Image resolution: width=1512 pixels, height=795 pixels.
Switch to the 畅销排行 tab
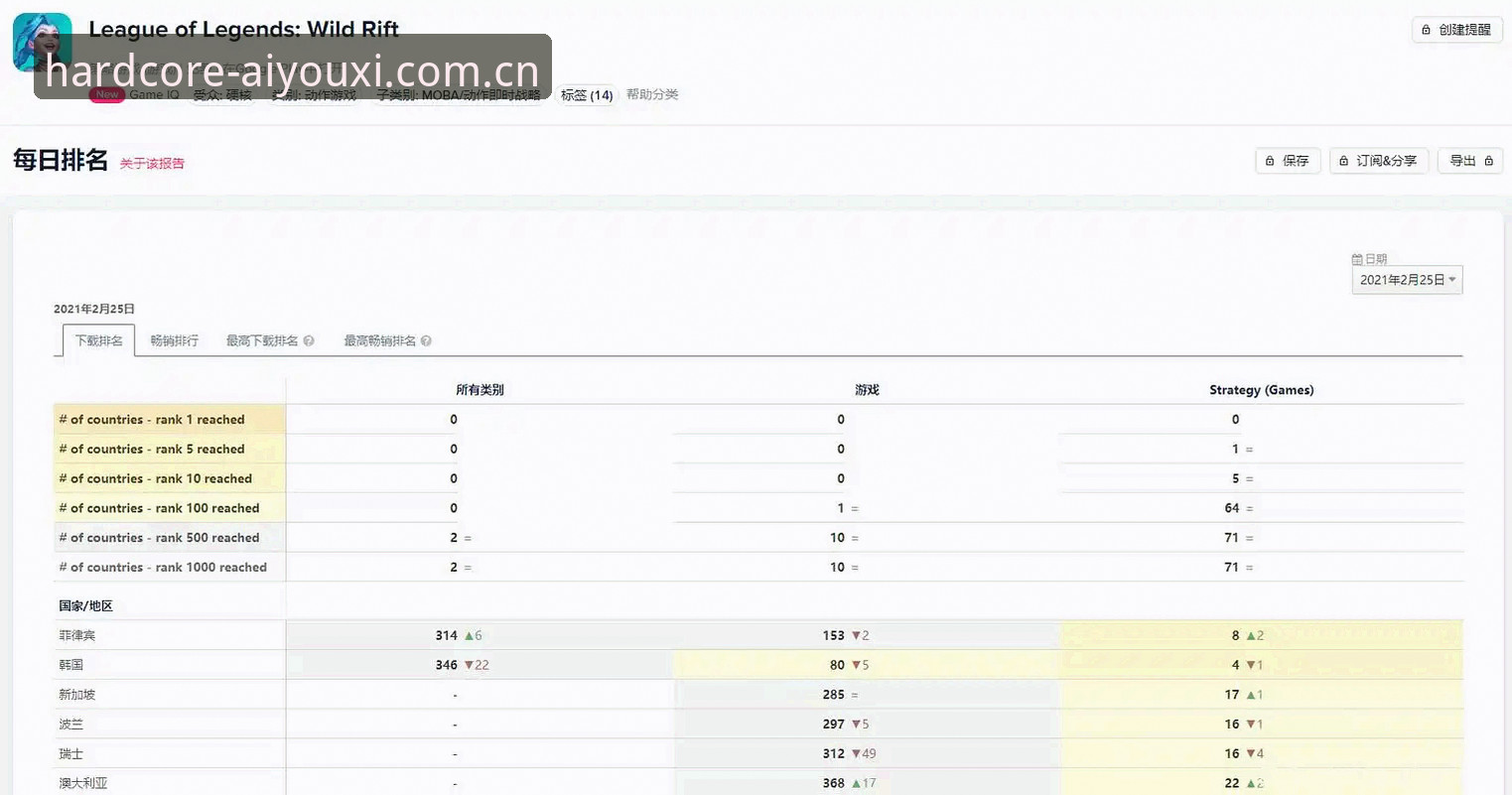[175, 340]
